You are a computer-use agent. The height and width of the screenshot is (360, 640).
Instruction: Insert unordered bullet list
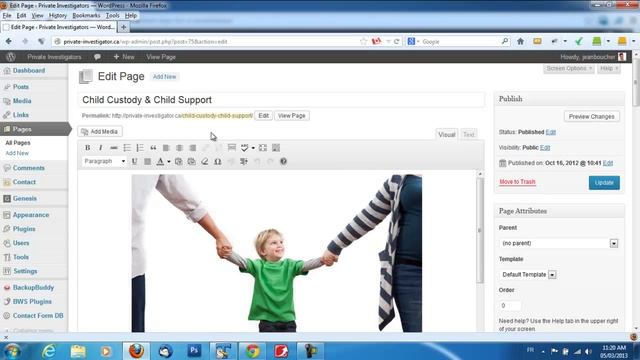pyautogui.click(x=127, y=148)
